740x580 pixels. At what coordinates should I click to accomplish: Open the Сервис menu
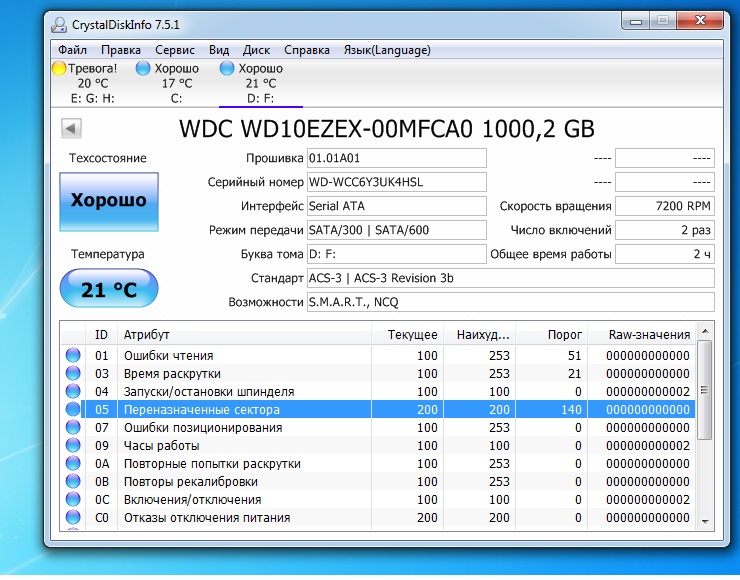(x=175, y=50)
